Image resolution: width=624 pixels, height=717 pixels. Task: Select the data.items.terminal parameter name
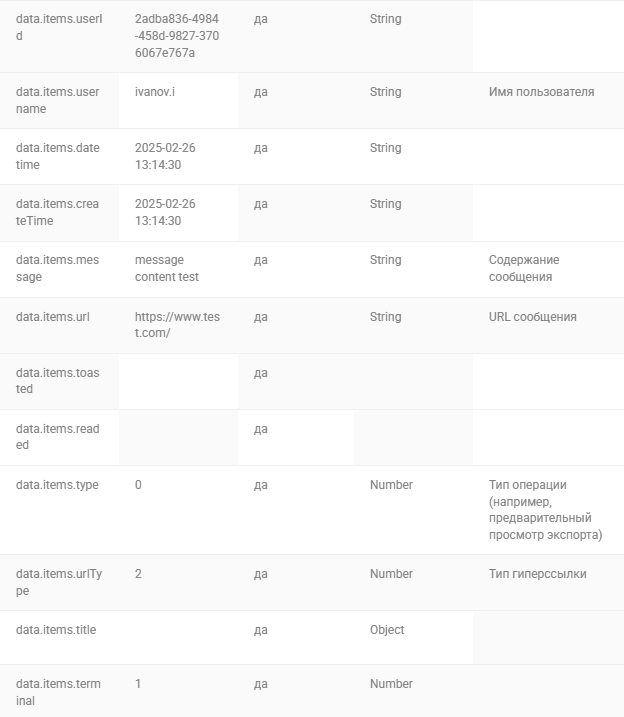pos(58,692)
